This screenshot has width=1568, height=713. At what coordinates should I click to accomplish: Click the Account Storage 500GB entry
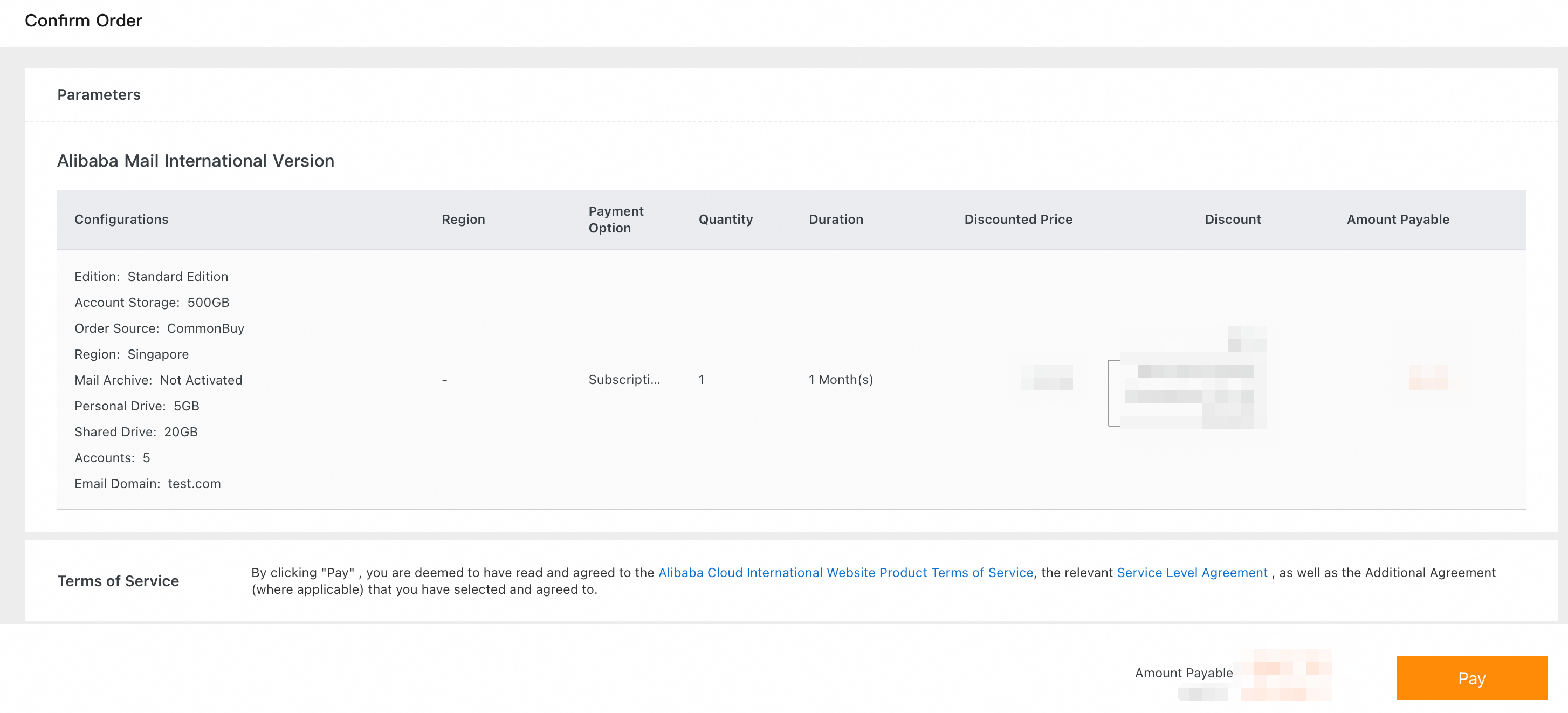pyautogui.click(x=152, y=303)
